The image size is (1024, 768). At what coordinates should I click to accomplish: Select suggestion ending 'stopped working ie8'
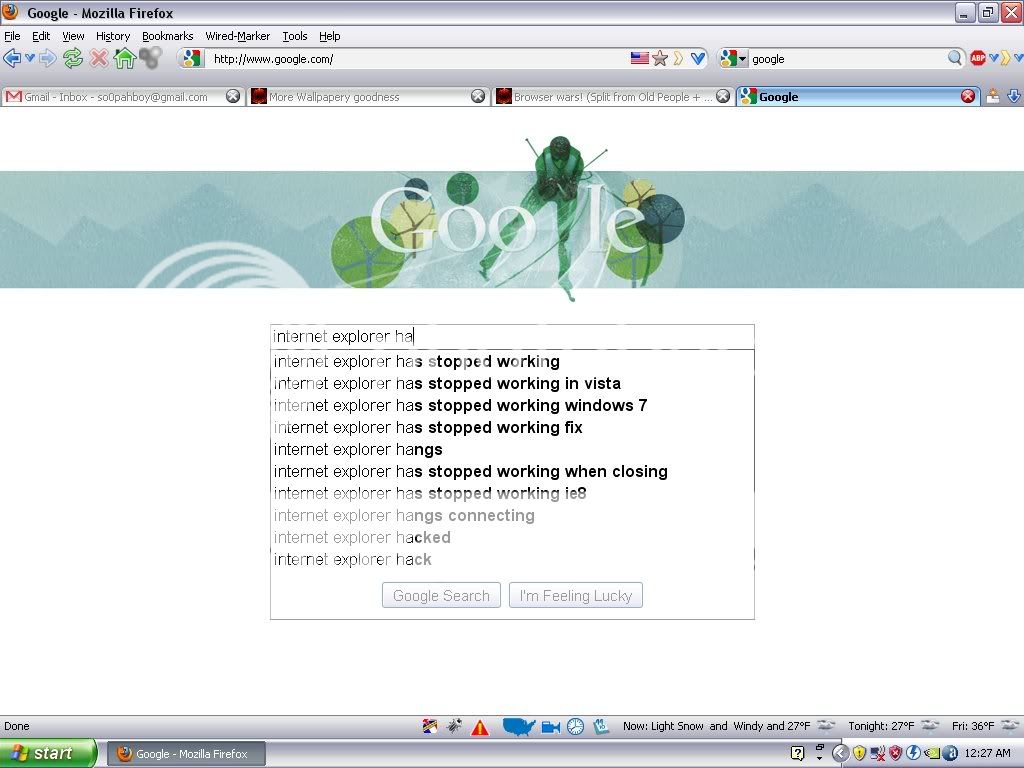(512, 494)
